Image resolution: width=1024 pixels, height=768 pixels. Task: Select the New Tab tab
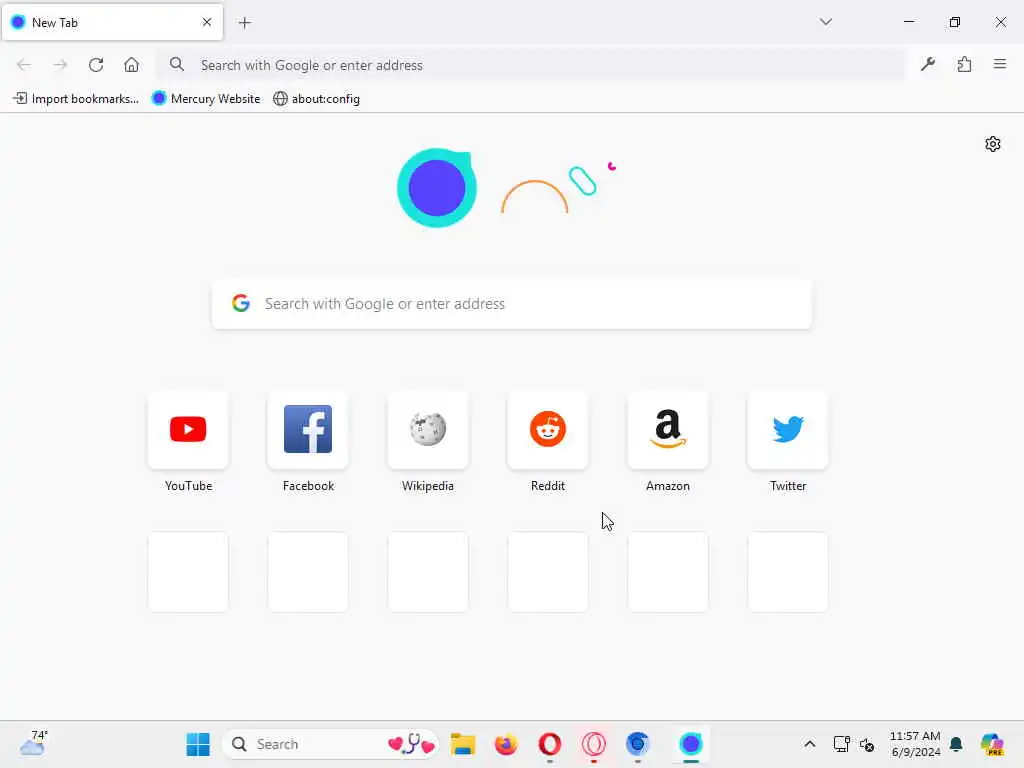pyautogui.click(x=112, y=23)
